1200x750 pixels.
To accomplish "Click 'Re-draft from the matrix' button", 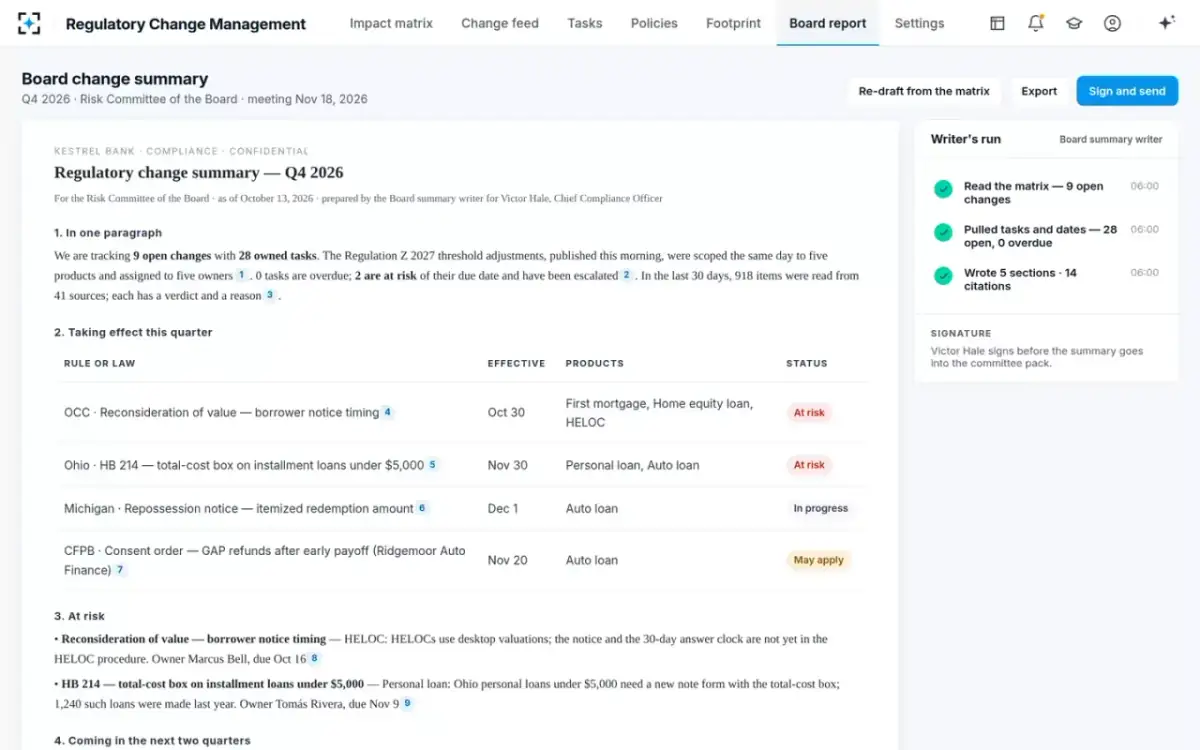I will pyautogui.click(x=924, y=91).
